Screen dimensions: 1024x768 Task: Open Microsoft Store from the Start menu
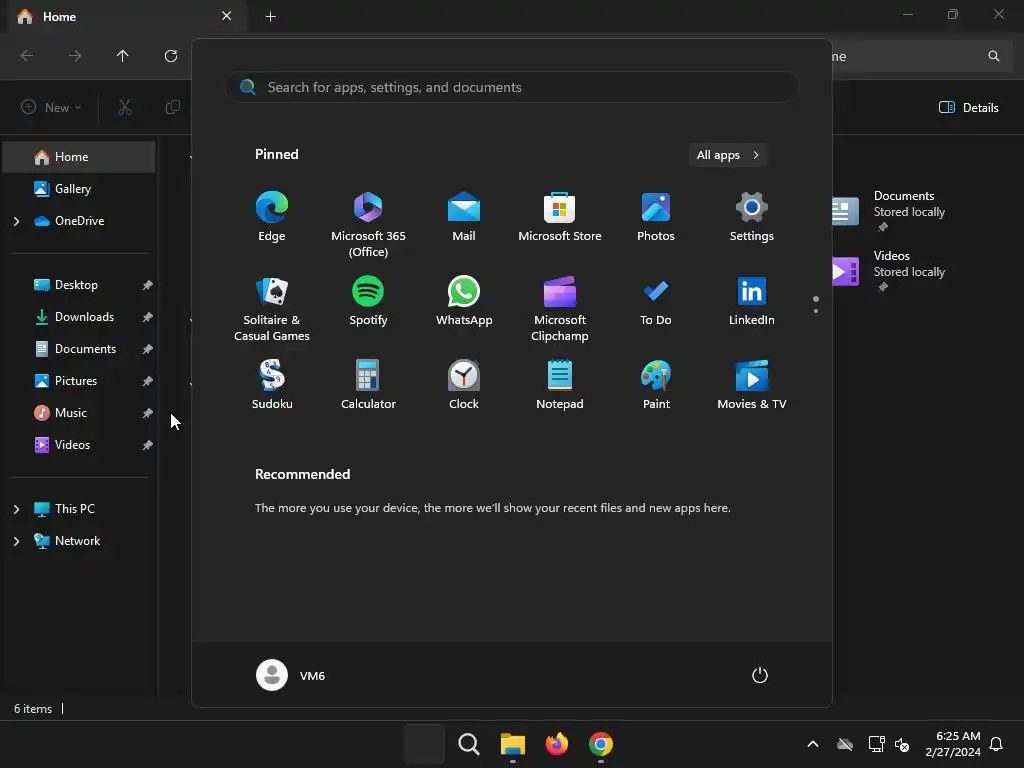pos(560,217)
